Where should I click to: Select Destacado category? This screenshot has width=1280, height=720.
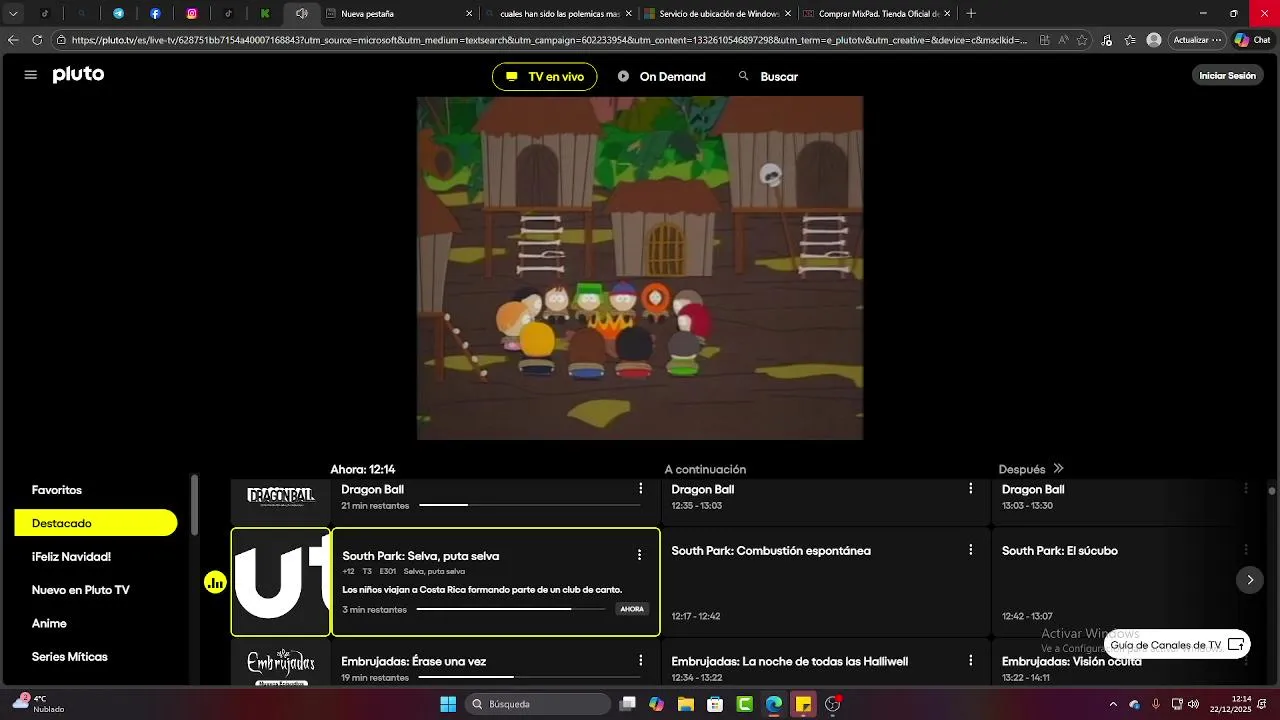(96, 523)
